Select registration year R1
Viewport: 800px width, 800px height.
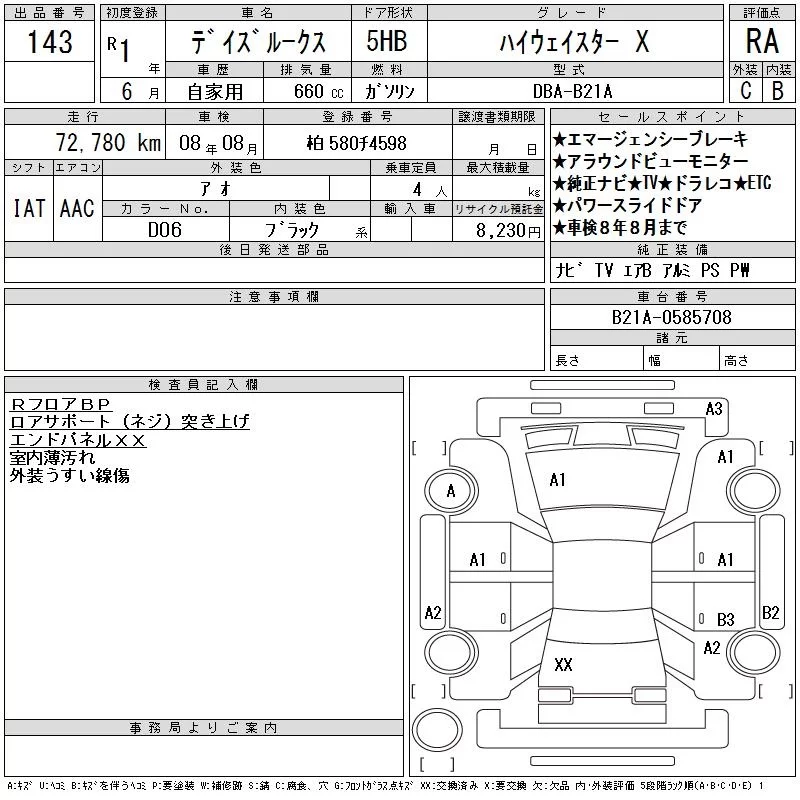point(119,49)
